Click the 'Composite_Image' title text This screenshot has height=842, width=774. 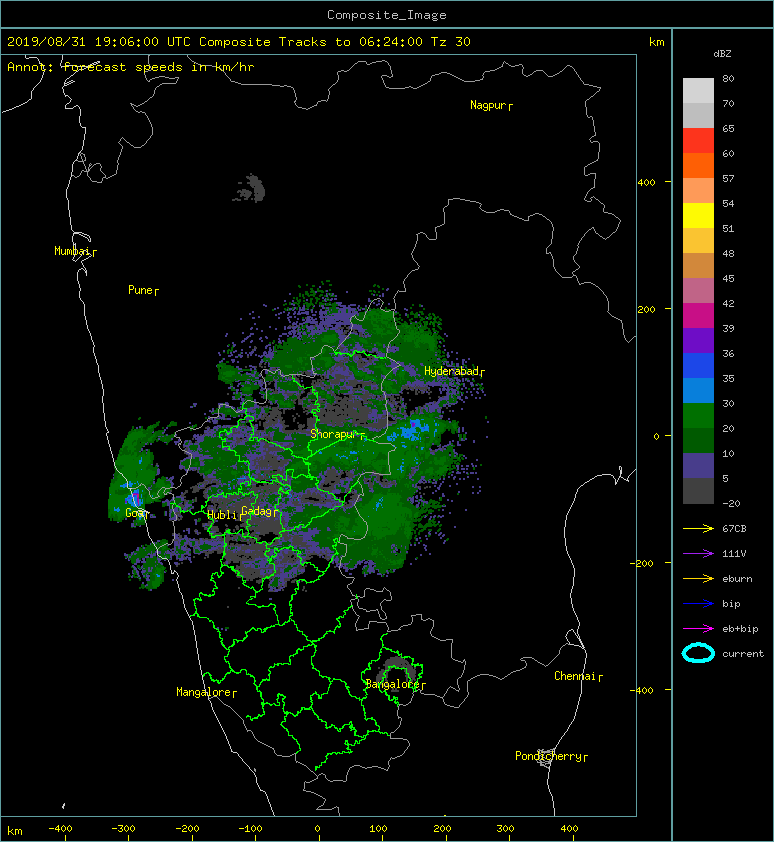click(x=387, y=15)
